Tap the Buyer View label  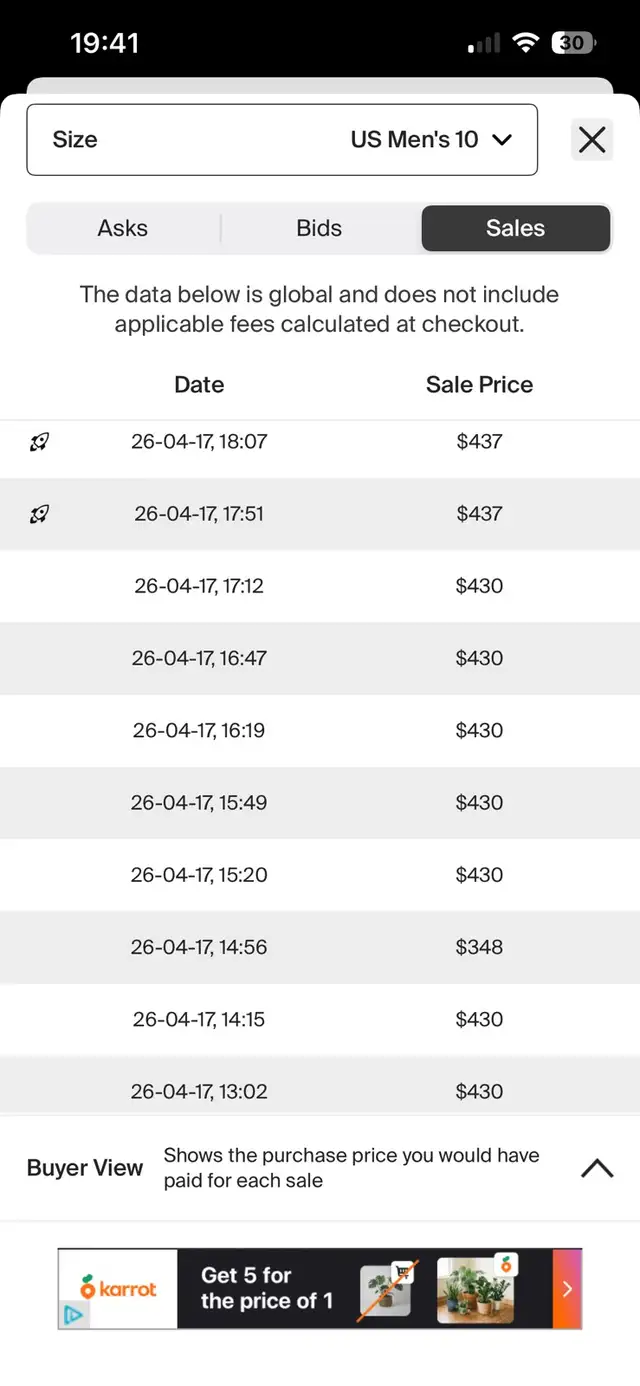click(85, 1168)
